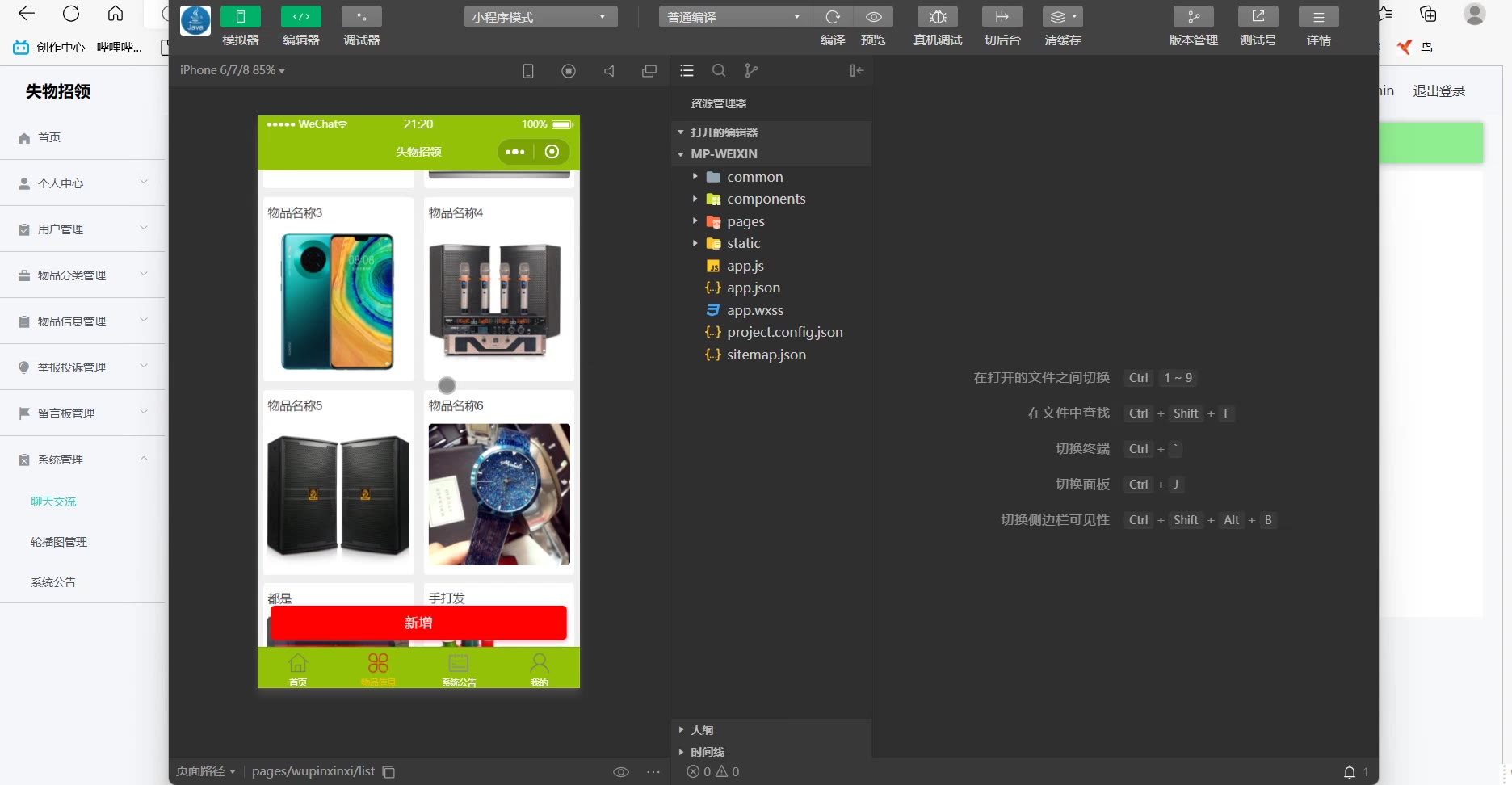
Task: Open the notifications bell icon
Action: (1350, 772)
